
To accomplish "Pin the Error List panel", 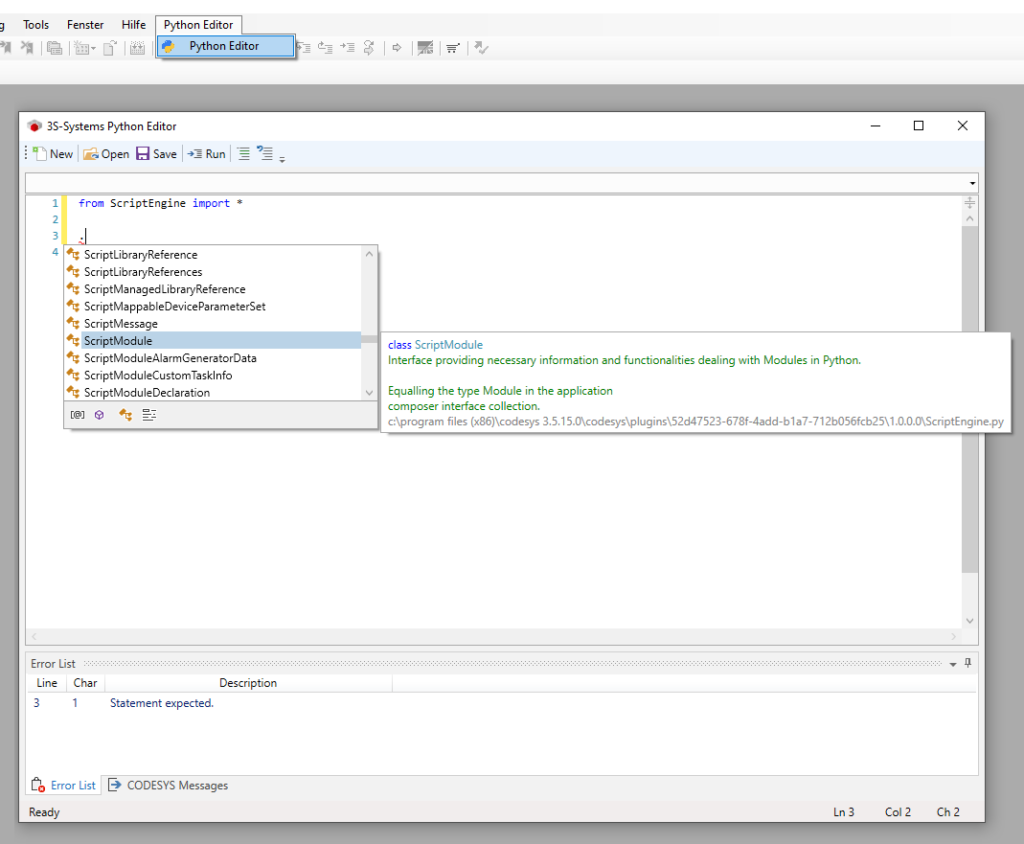I will click(x=967, y=663).
